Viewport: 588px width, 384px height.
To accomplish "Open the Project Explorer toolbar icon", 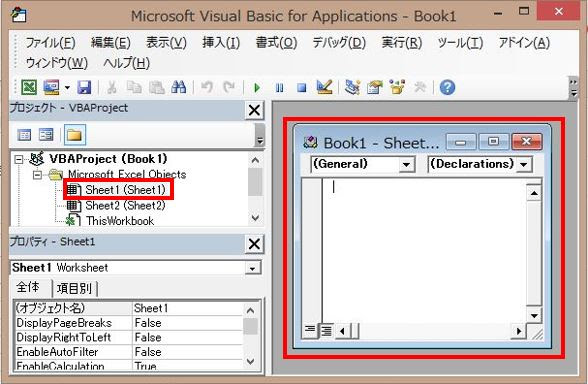I will [352, 87].
